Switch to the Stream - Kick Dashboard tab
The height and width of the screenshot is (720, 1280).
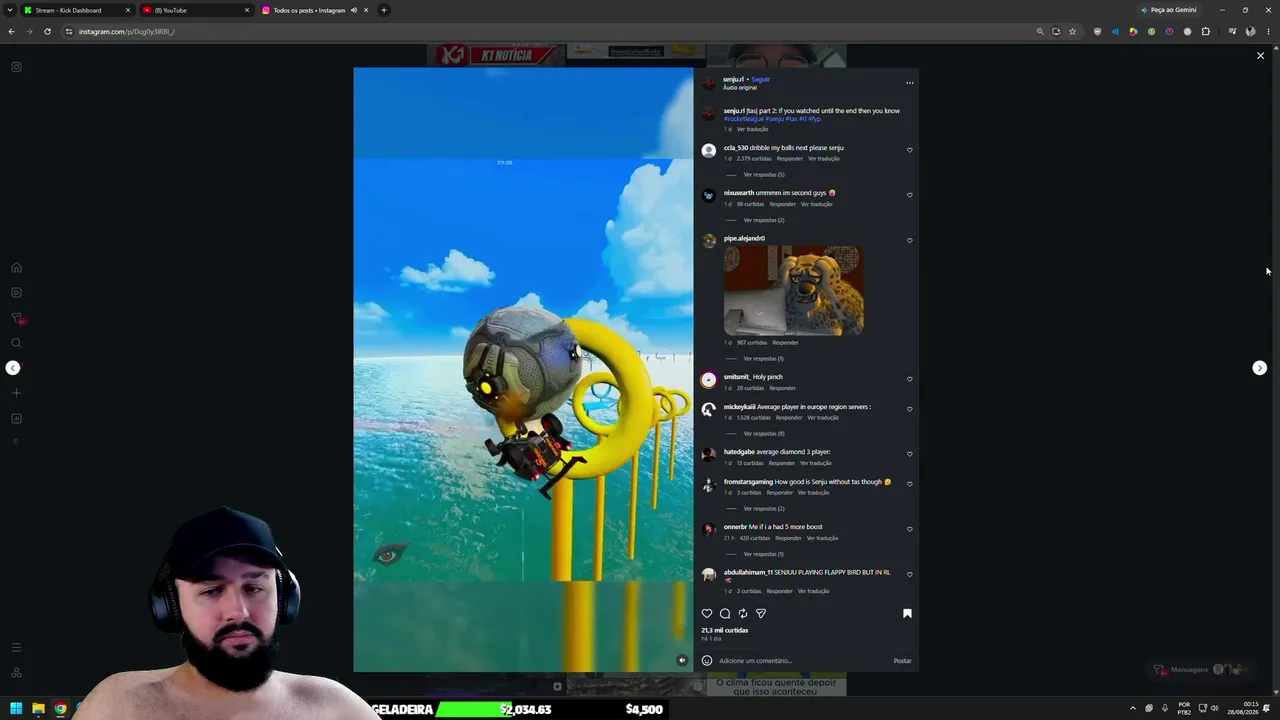coord(78,10)
